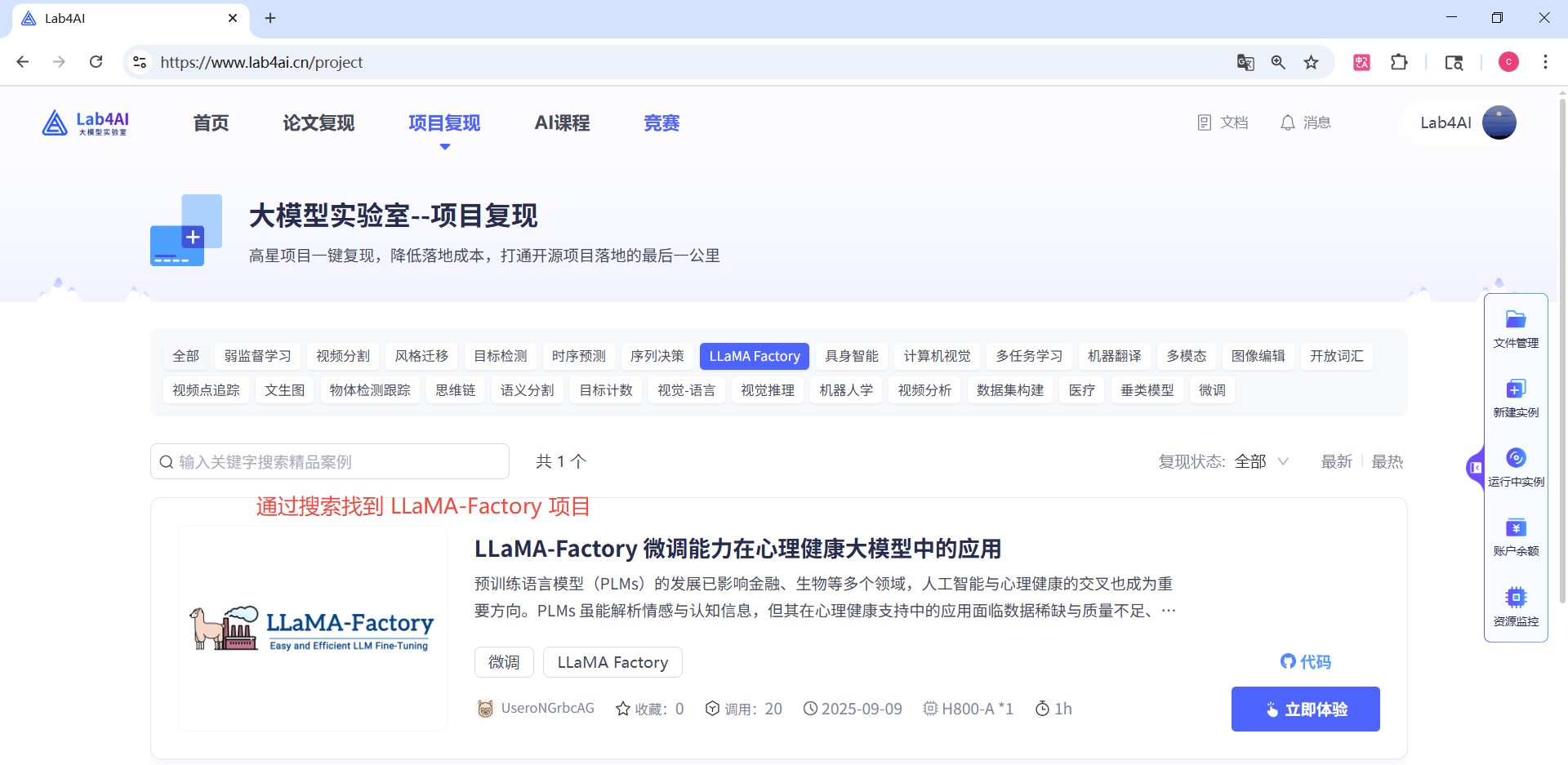
Task: Open the 资源监控 resource monitor
Action: (x=1515, y=606)
